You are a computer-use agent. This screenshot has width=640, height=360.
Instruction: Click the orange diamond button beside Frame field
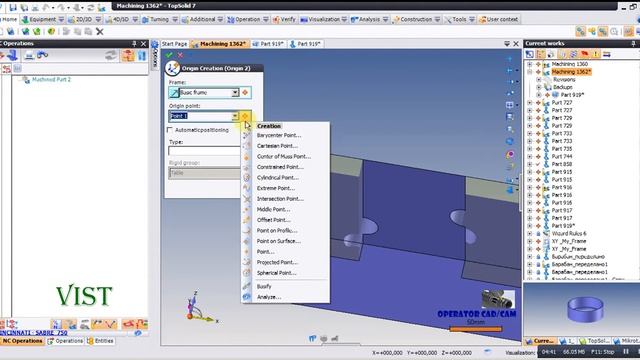point(245,93)
